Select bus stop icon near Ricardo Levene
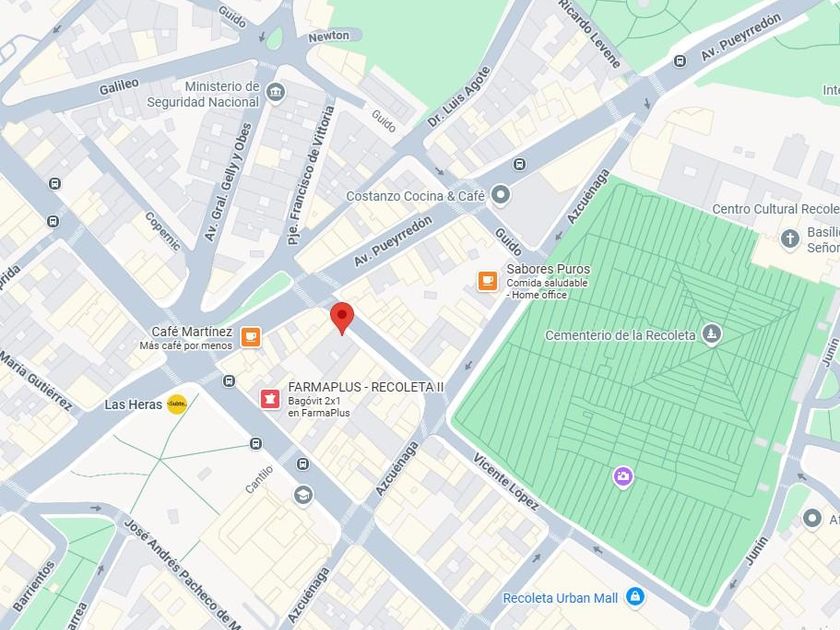Viewport: 840px width, 630px height. click(x=680, y=61)
